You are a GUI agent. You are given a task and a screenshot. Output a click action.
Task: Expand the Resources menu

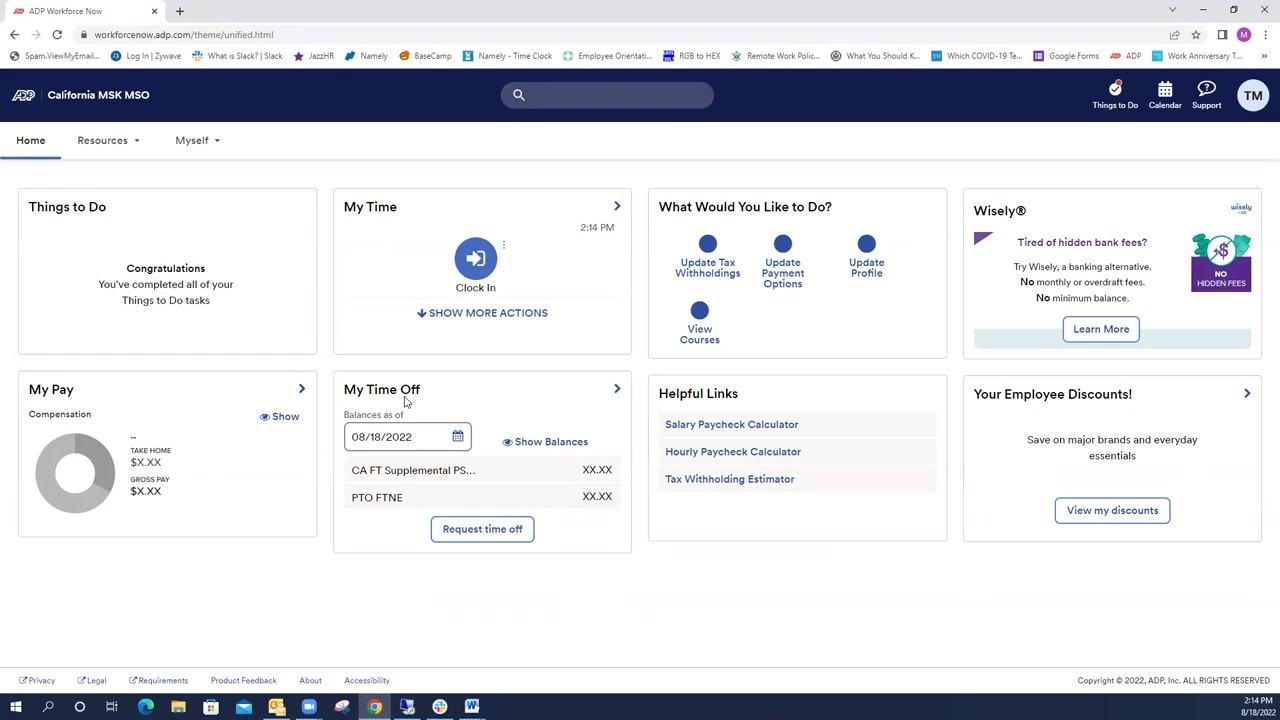(108, 140)
